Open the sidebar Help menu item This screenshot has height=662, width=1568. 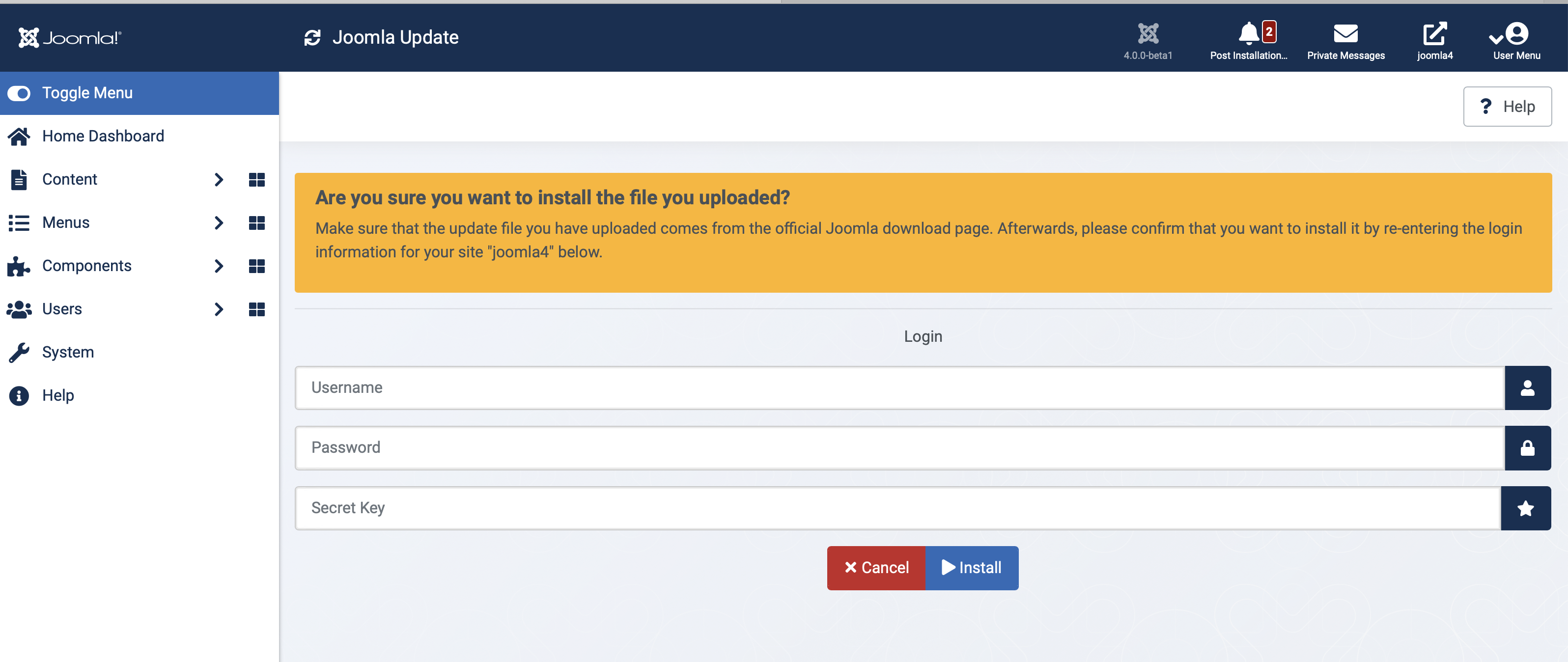140,395
